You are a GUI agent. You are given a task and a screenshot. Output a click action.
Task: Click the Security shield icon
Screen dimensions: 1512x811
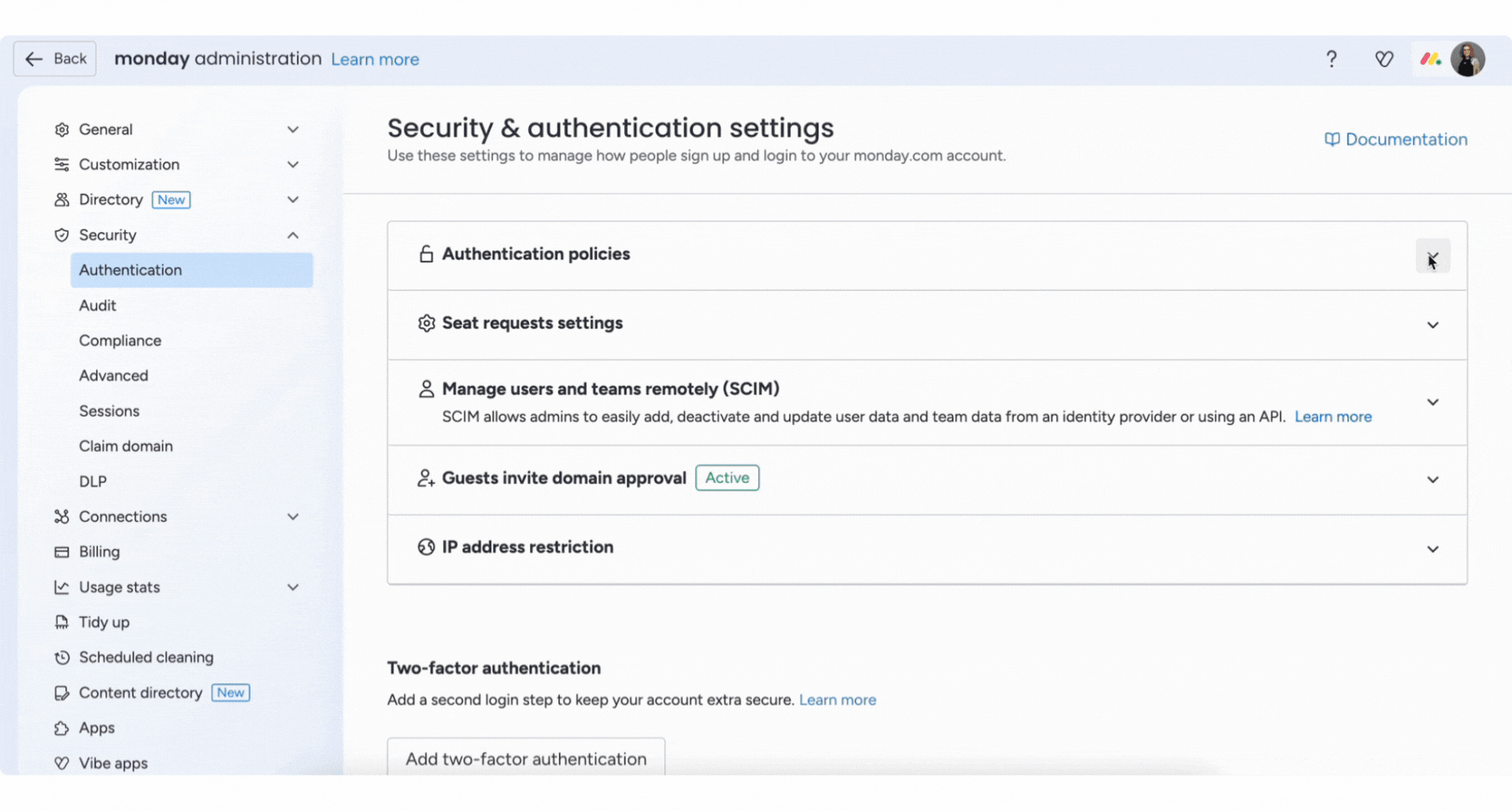tap(62, 235)
